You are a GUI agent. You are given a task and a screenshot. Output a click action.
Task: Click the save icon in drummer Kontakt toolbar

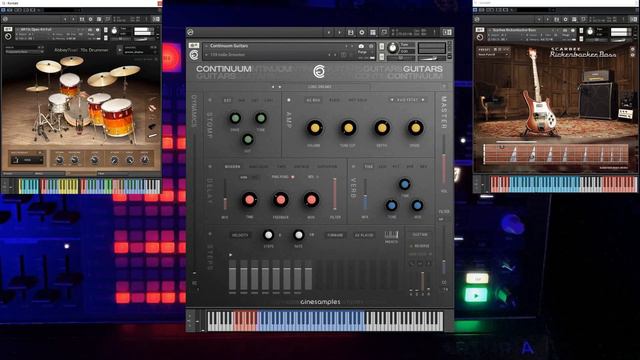(82, 19)
